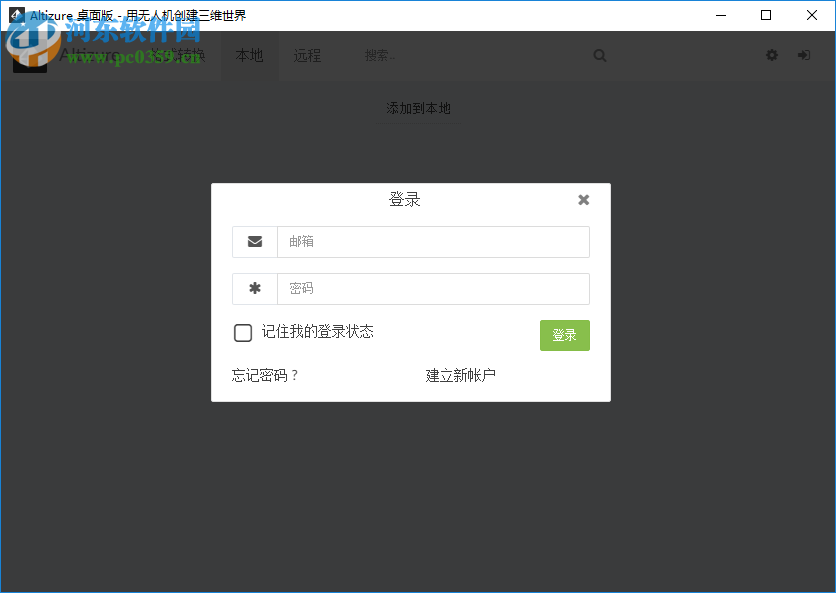Open 建立新帐户 to create an account
The width and height of the screenshot is (836, 593).
tap(460, 374)
